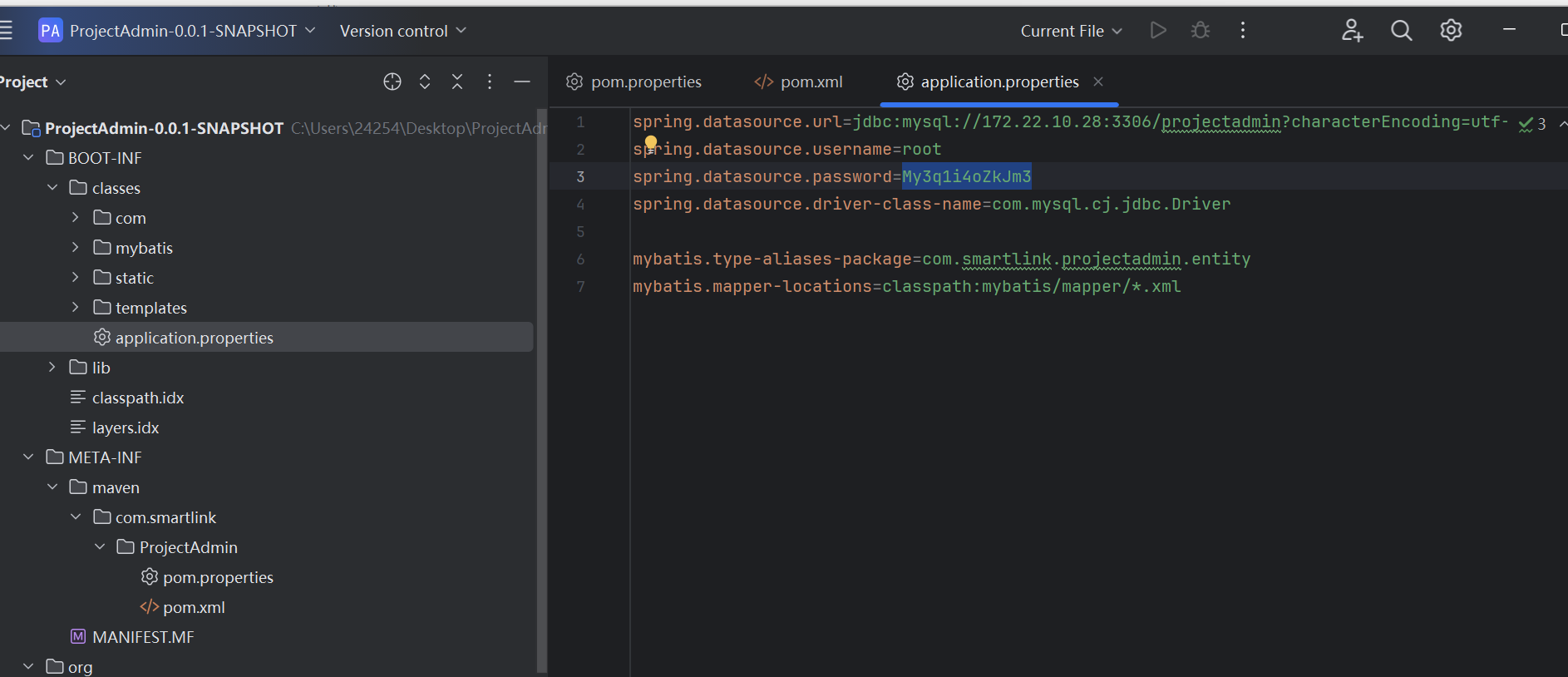Screen dimensions: 1568x677
Task: Click Collapse All icon in Project panel
Action: coord(457,82)
